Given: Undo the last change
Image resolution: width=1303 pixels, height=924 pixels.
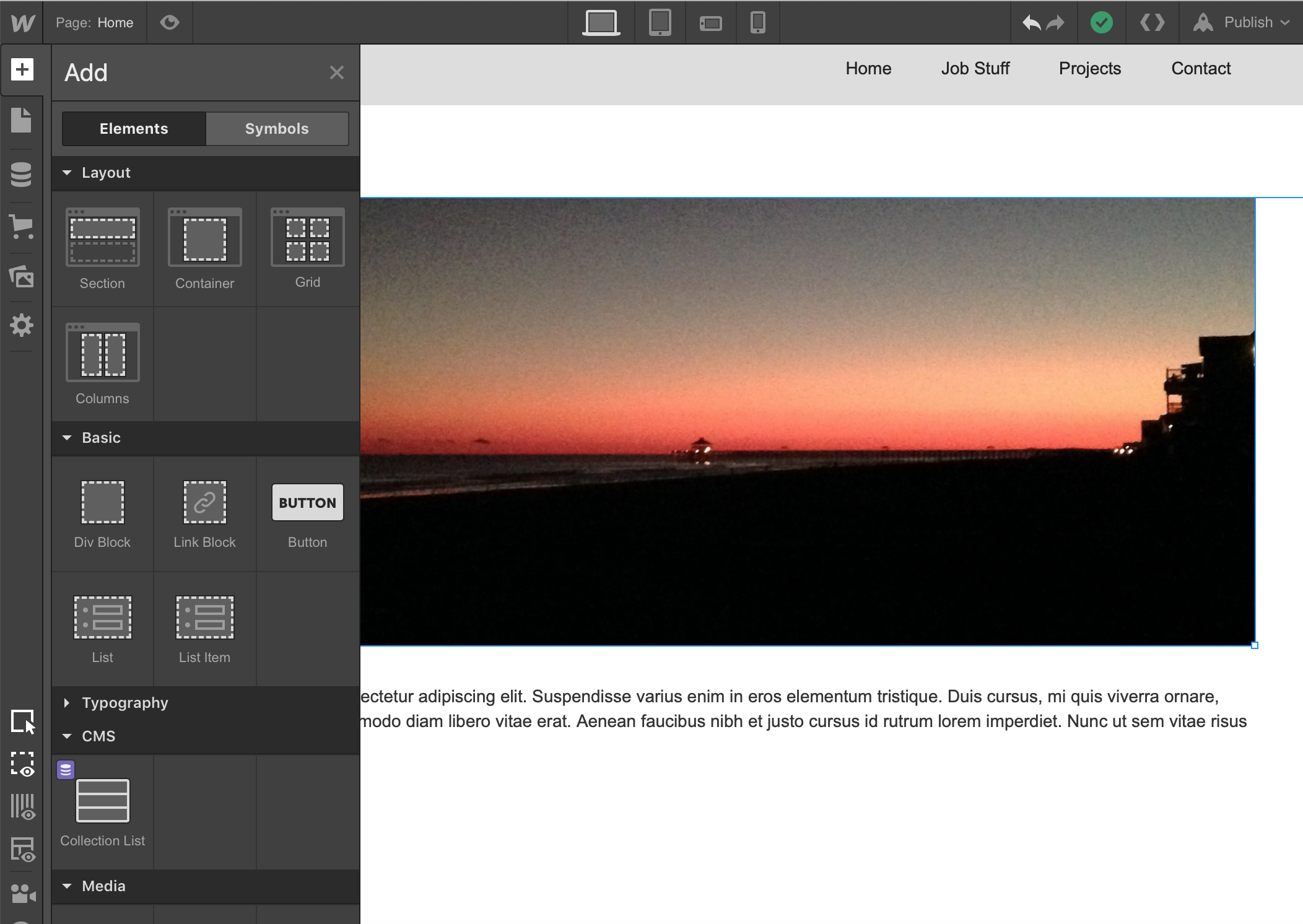Looking at the screenshot, I should (x=1031, y=23).
